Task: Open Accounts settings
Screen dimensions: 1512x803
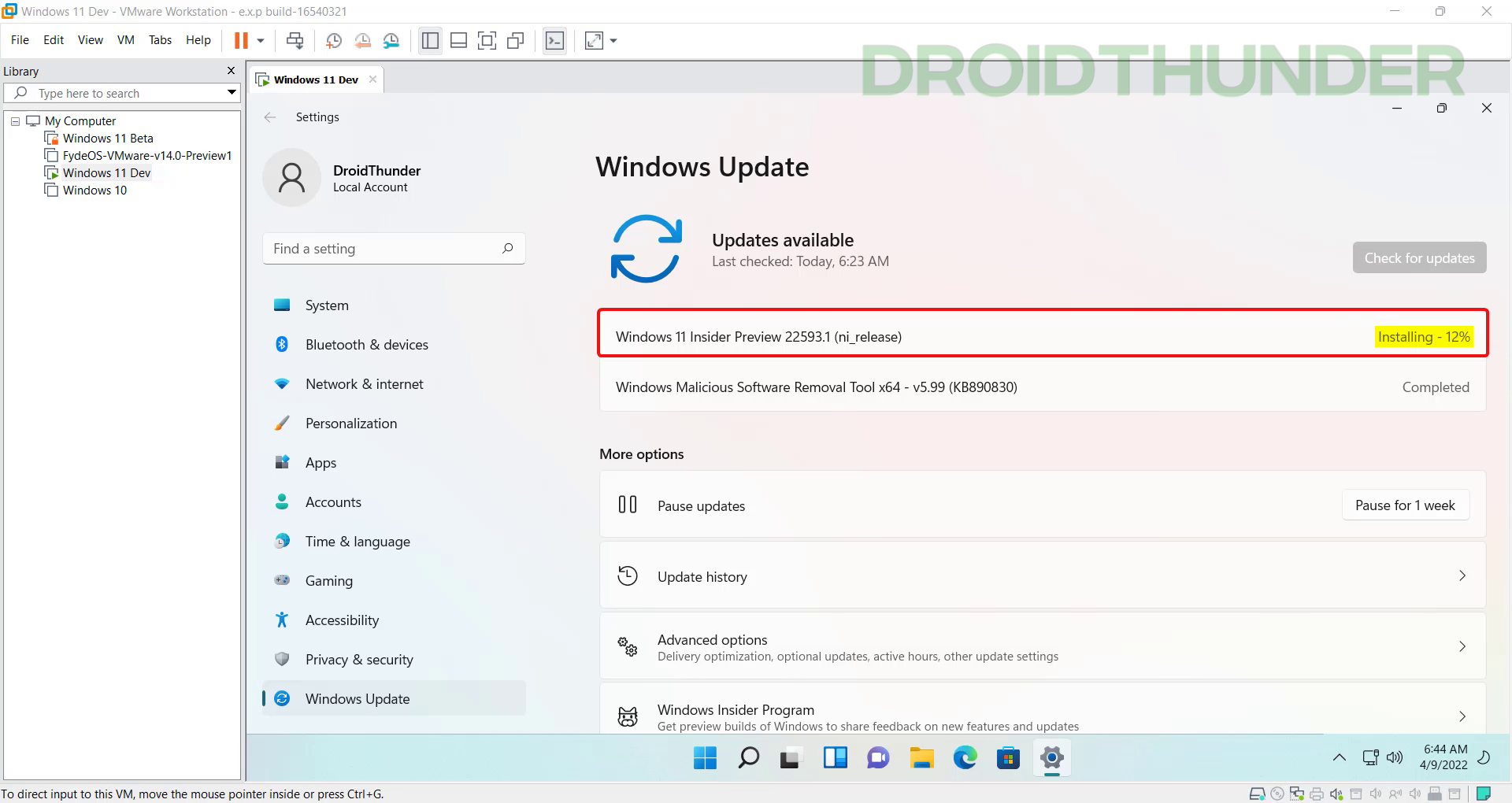Action: click(x=394, y=502)
